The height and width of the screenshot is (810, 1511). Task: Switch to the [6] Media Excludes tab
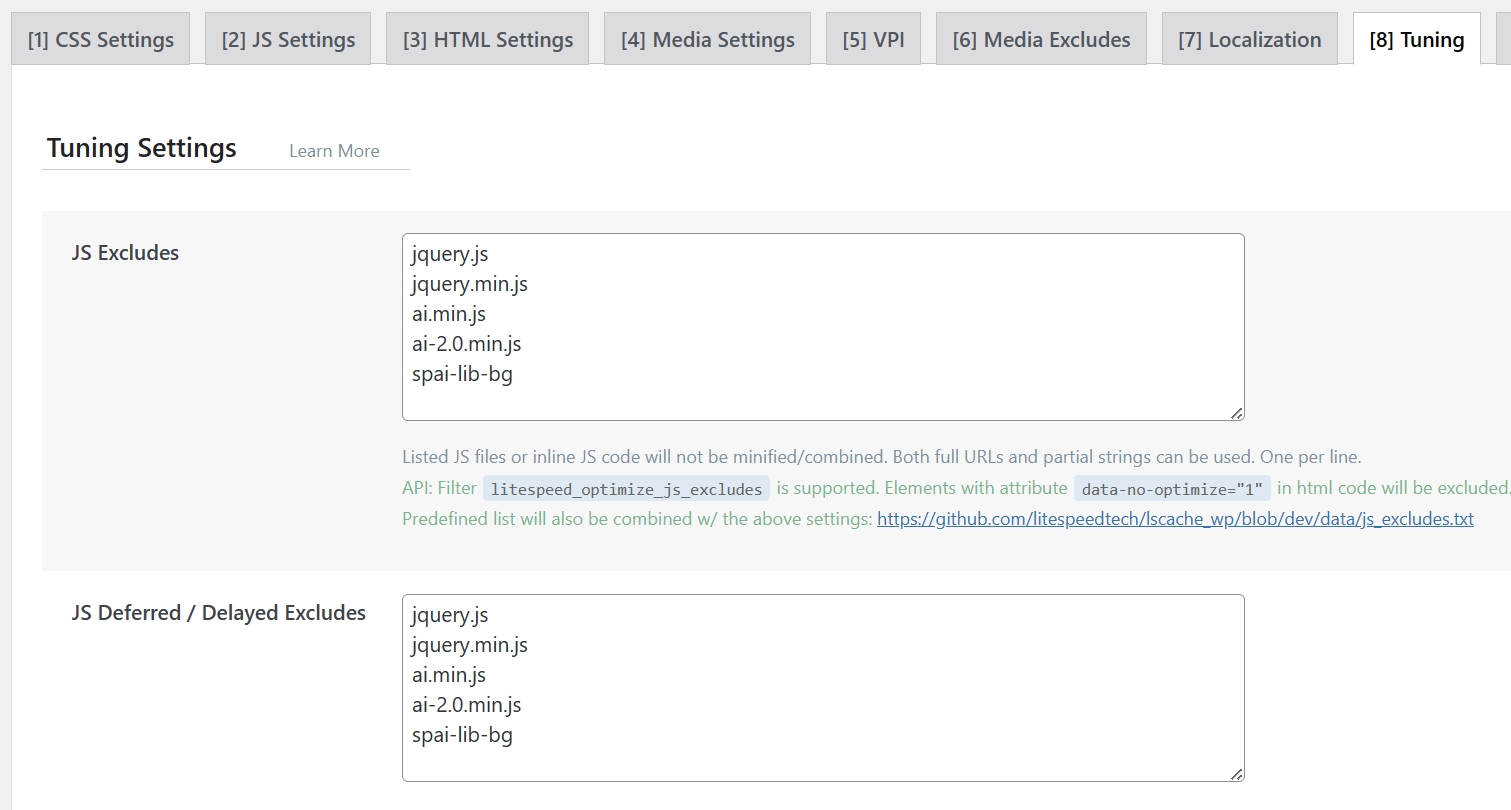click(1041, 40)
